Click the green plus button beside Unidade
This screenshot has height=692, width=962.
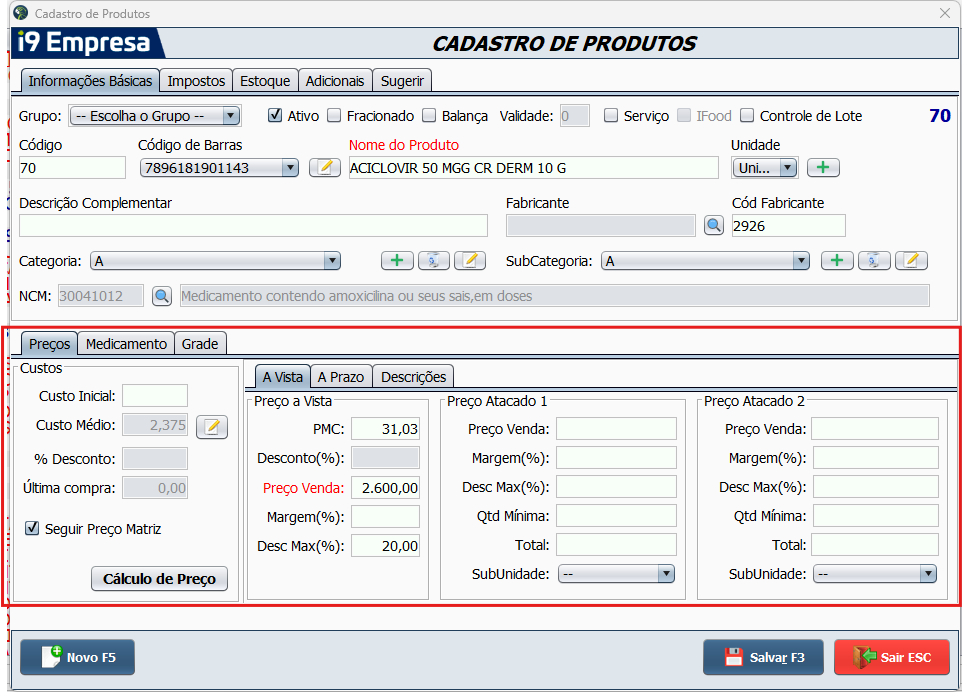click(822, 168)
